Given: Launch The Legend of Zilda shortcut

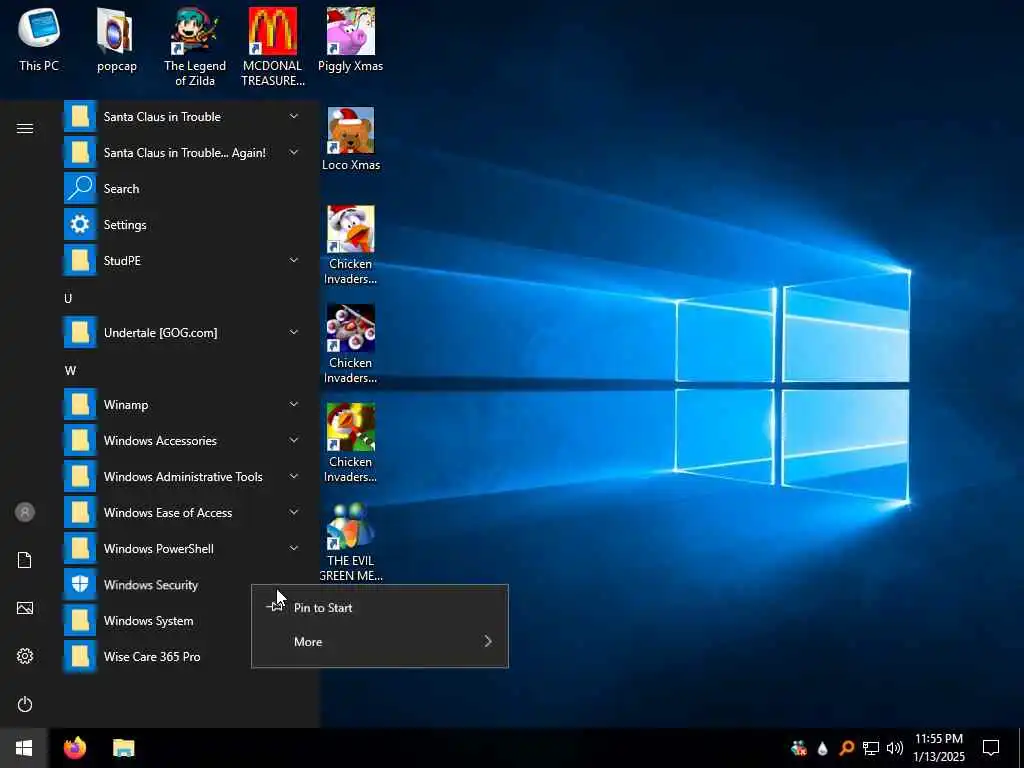Looking at the screenshot, I should tap(195, 47).
